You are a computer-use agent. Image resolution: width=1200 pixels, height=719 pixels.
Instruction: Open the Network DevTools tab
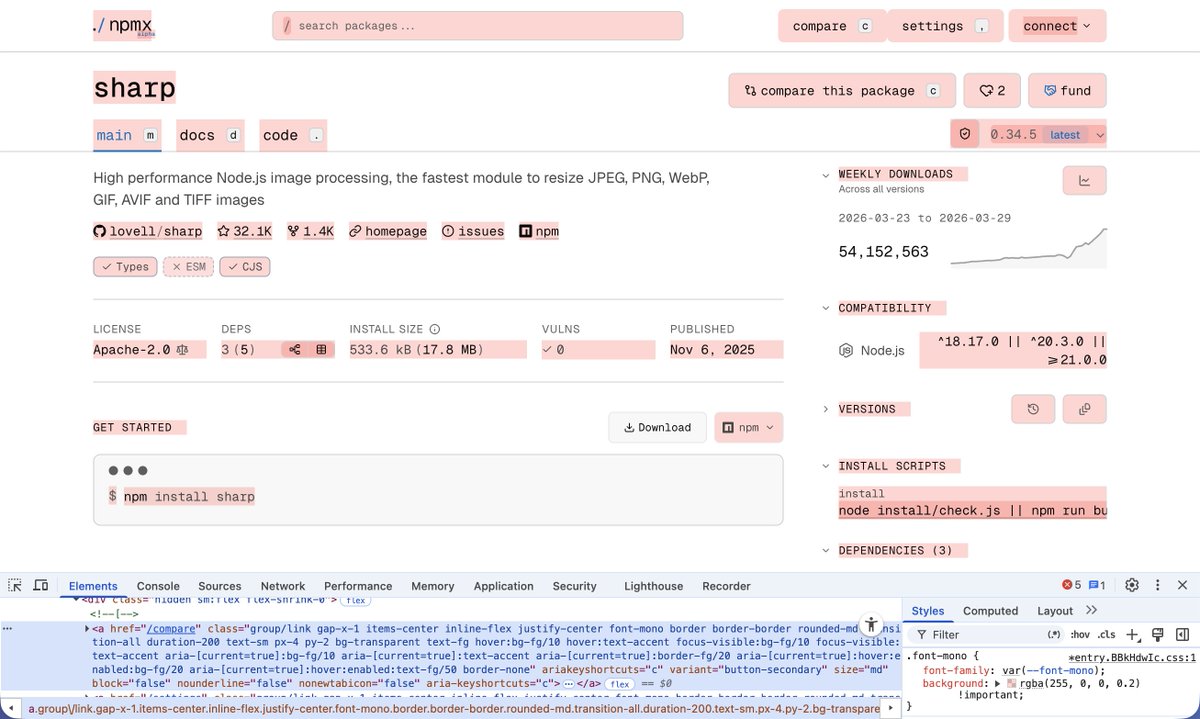tap(283, 586)
